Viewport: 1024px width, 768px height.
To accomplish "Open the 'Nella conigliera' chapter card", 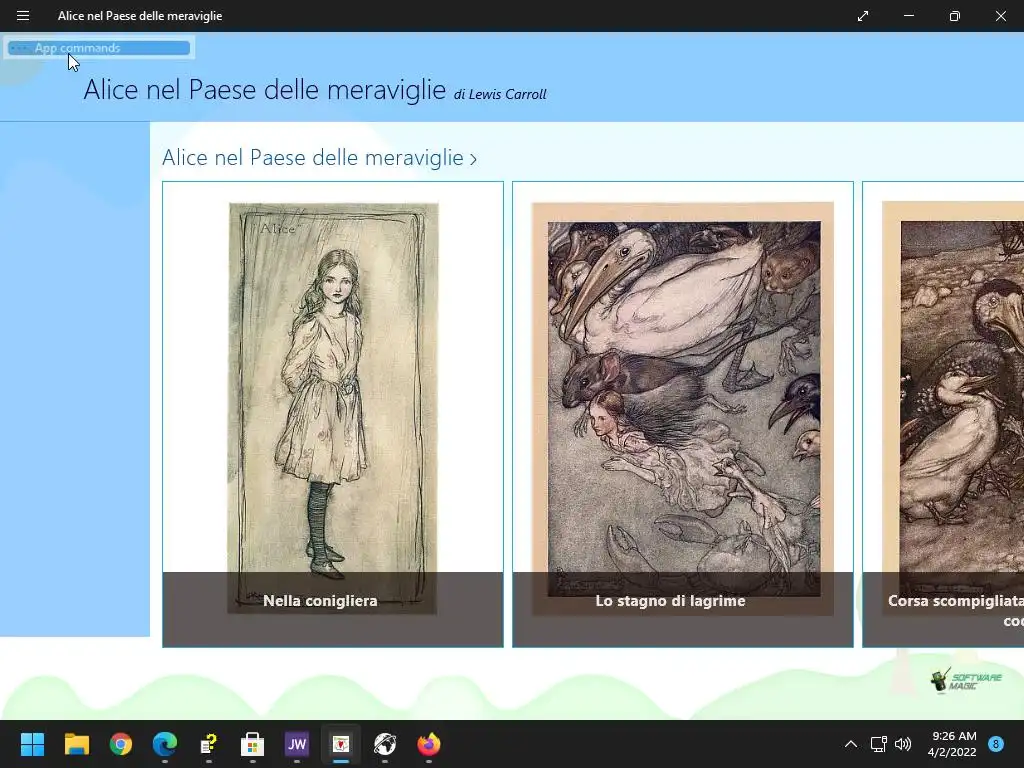I will 332,414.
